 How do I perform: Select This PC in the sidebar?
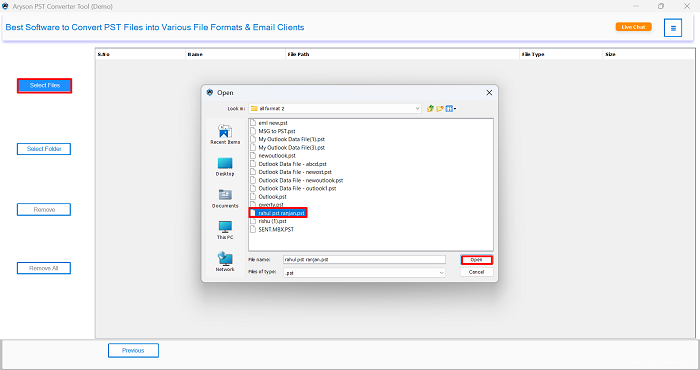(225, 230)
